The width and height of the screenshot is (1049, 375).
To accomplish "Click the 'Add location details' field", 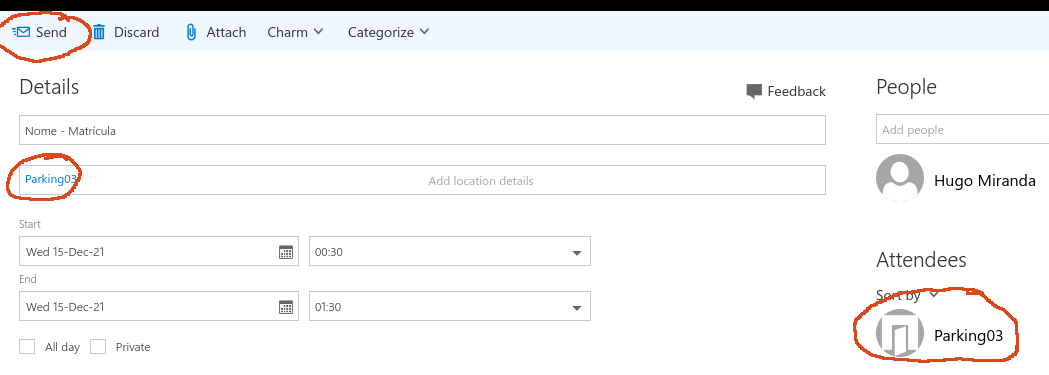I will point(481,180).
